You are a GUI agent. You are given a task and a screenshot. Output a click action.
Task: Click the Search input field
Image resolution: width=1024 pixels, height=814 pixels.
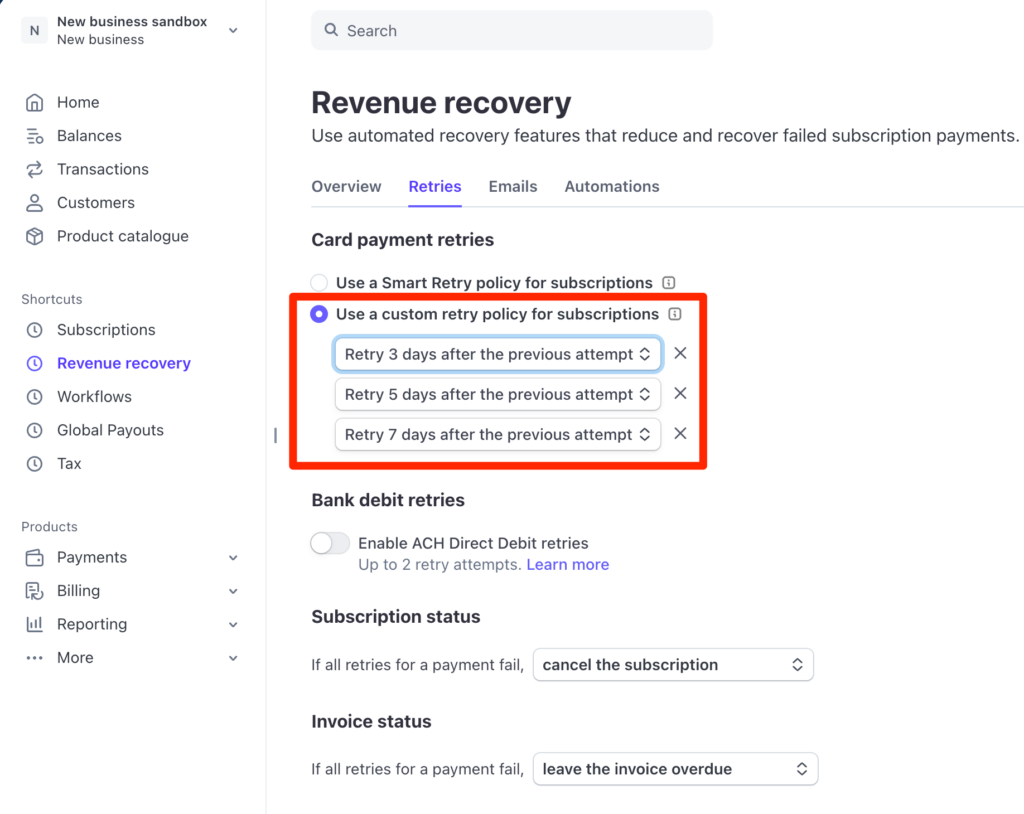(x=512, y=31)
